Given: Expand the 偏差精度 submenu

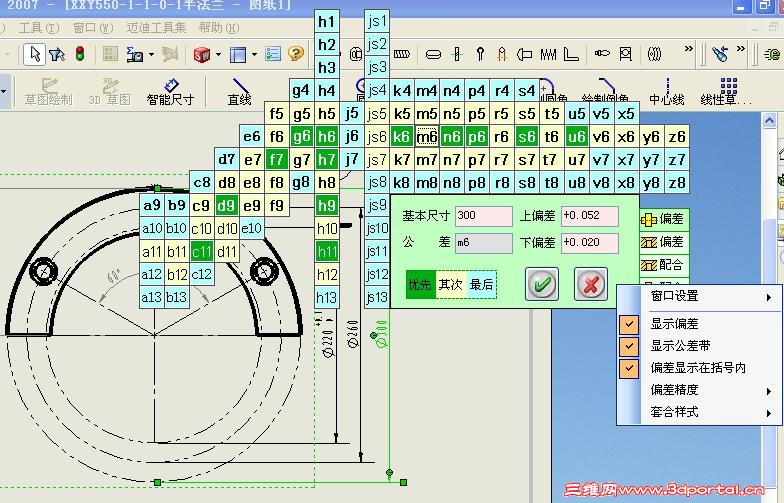Looking at the screenshot, I should 700,390.
